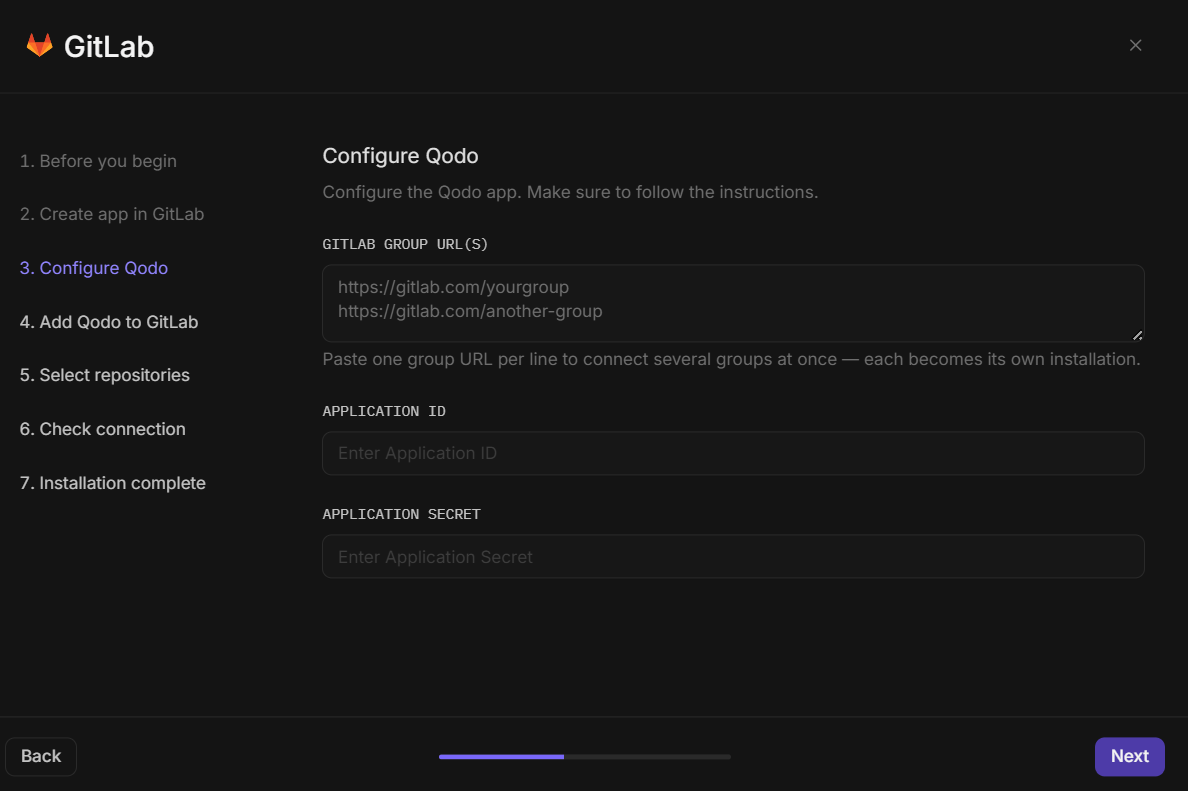Viewport: 1188px width, 791px height.
Task: Click the Next button
Action: click(1129, 756)
